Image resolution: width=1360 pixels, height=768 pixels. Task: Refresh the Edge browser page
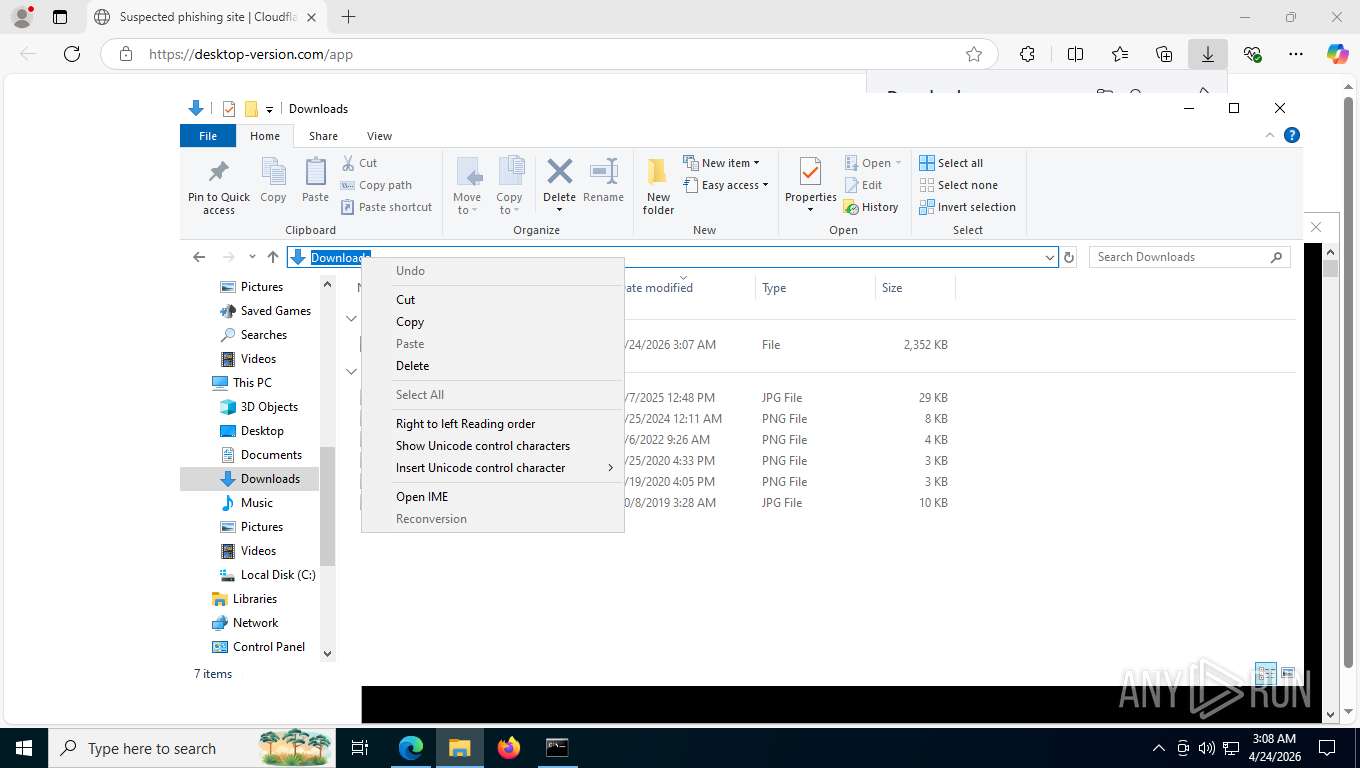point(72,54)
